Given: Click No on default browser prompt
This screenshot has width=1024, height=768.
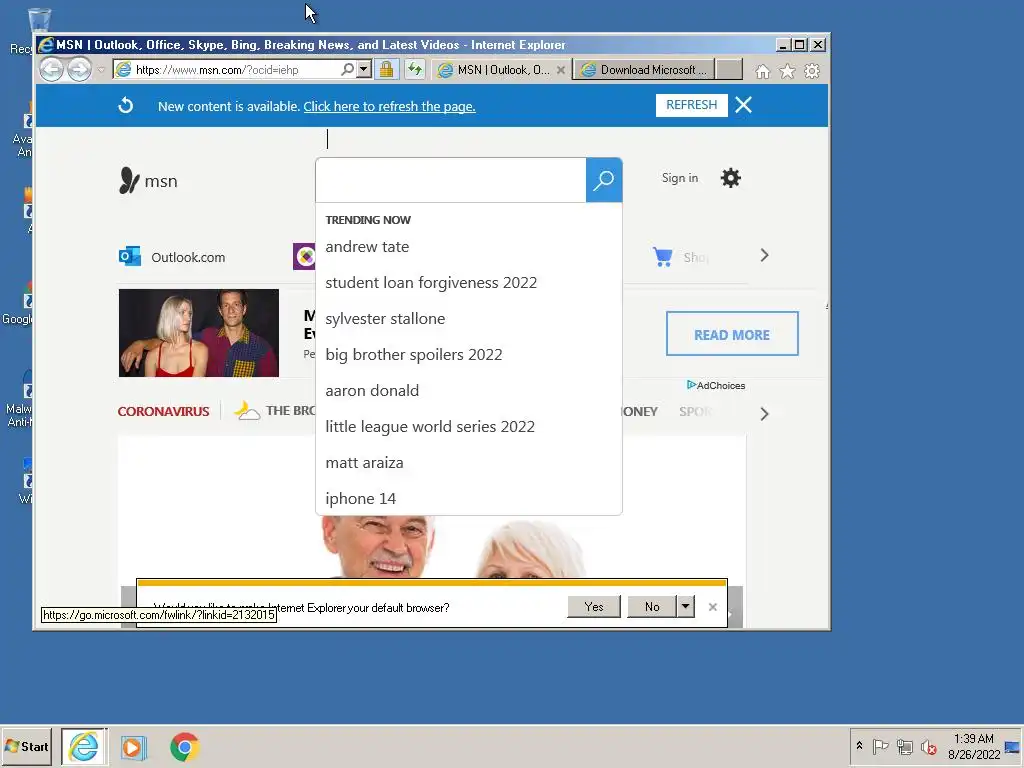Looking at the screenshot, I should click(652, 607).
